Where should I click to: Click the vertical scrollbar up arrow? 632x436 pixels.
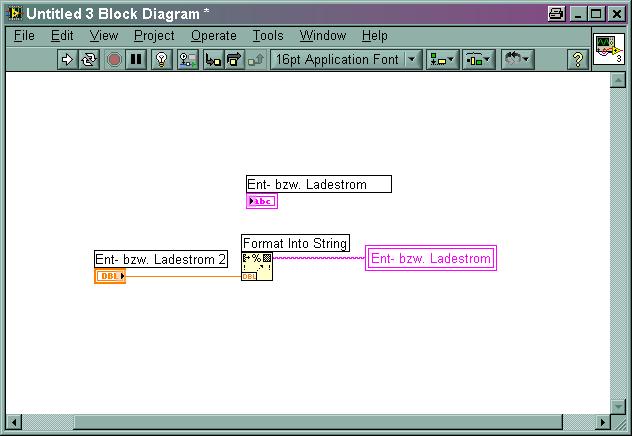[618, 80]
